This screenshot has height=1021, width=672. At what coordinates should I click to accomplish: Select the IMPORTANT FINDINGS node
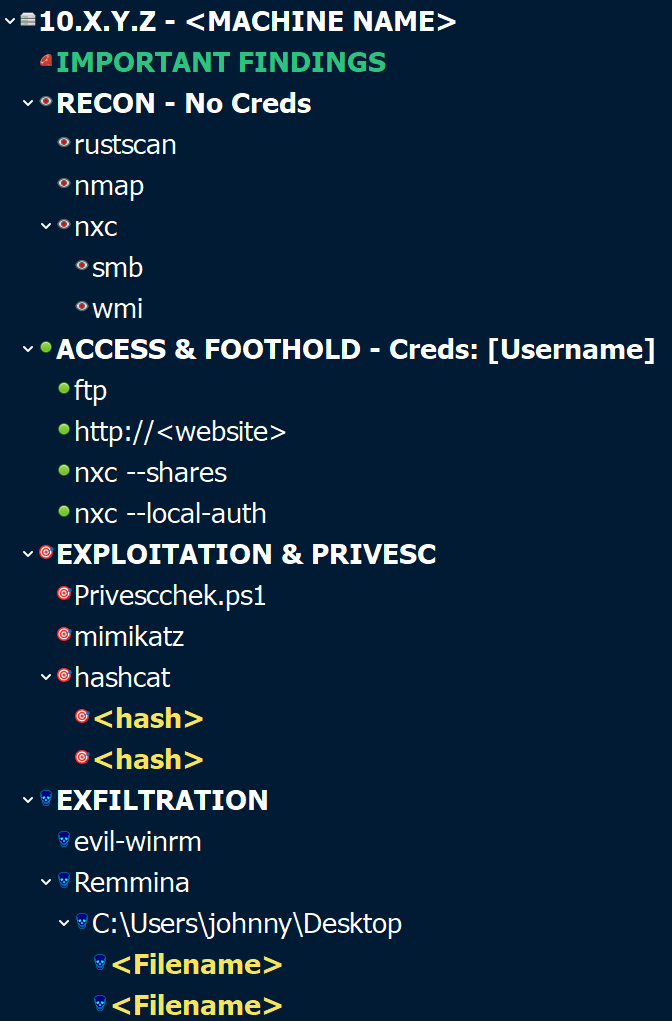[x=221, y=62]
